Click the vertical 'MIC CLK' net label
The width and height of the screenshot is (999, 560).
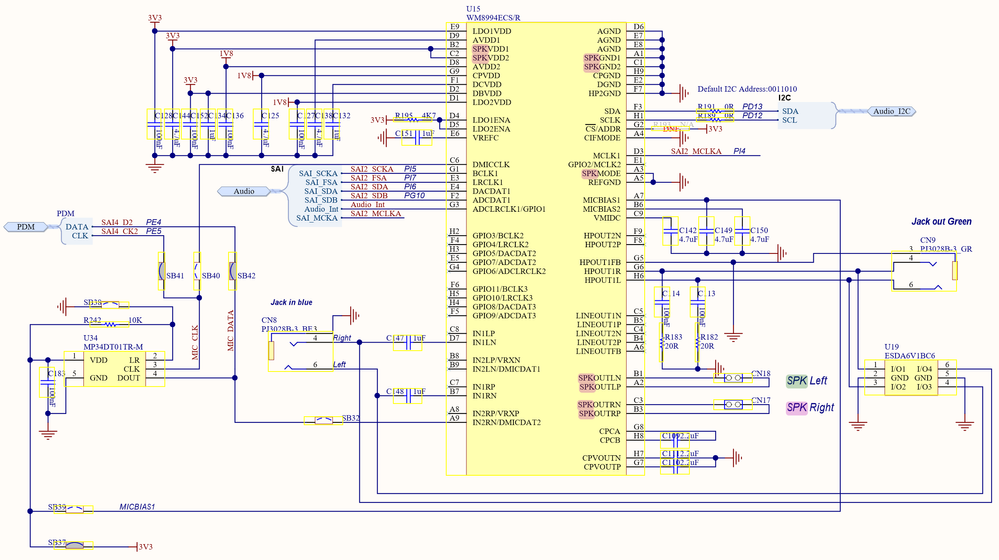[x=195, y=343]
